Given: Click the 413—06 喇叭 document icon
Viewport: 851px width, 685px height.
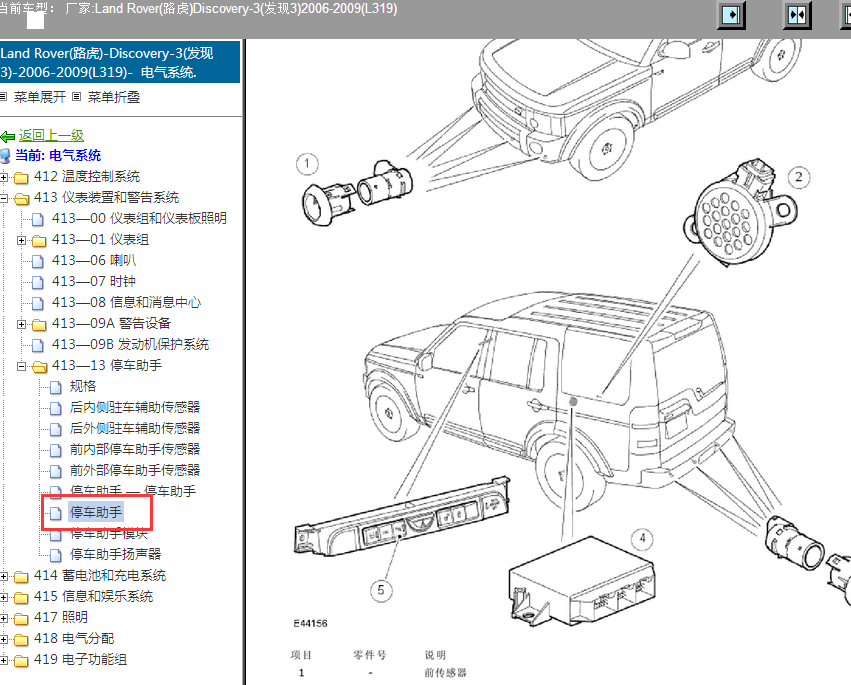Looking at the screenshot, I should point(37,261).
